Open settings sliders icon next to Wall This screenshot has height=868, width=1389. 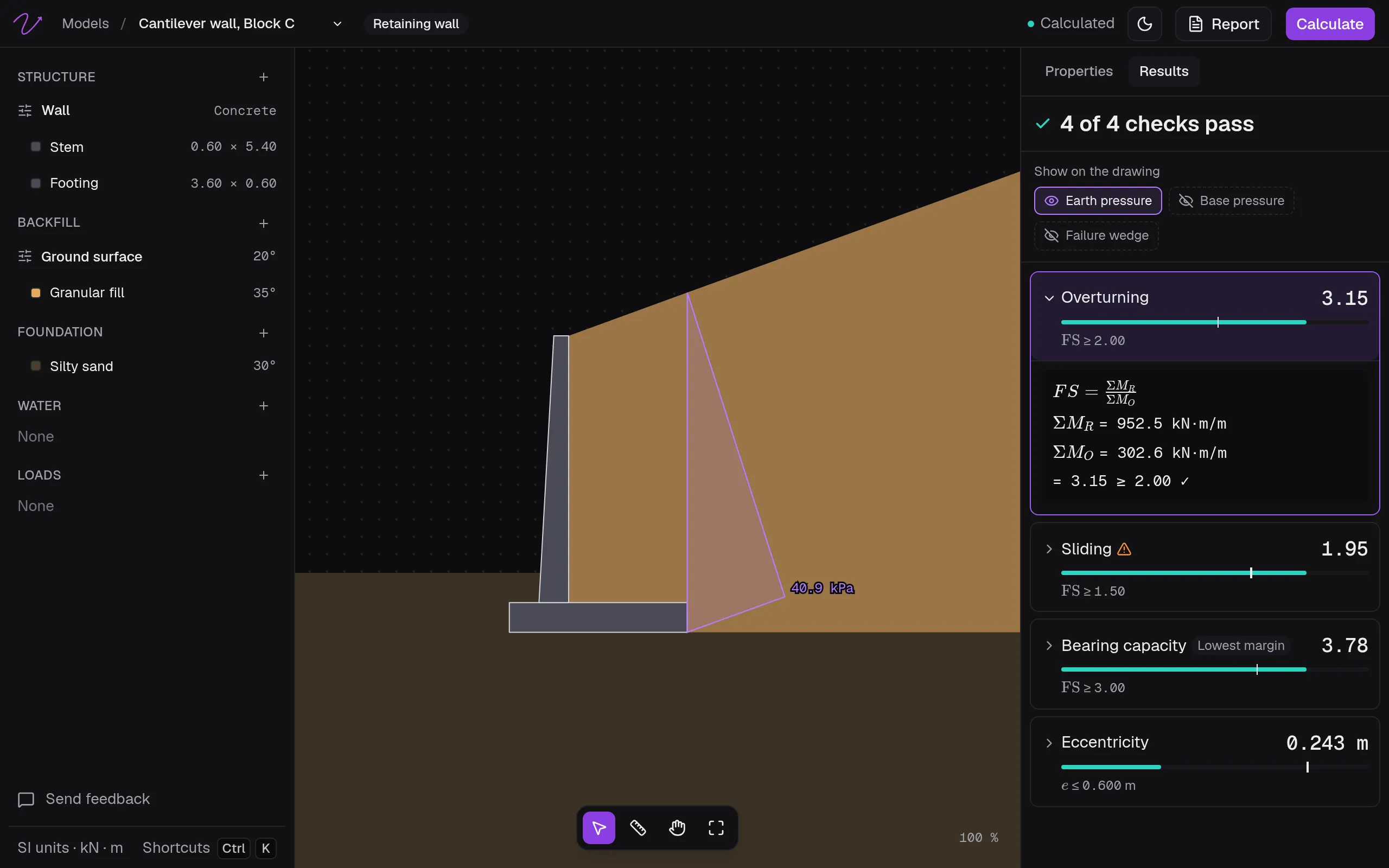24,110
